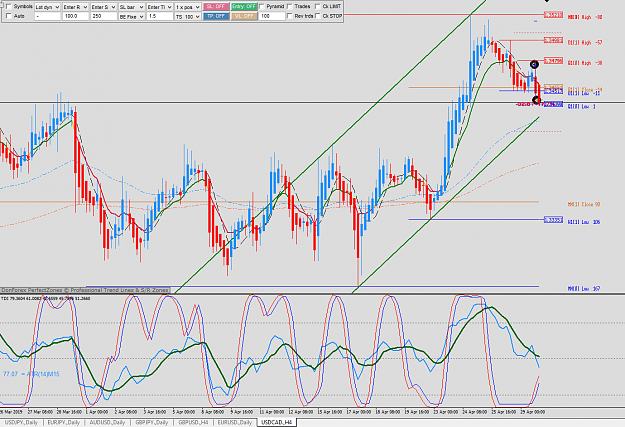The height and width of the screenshot is (427, 625).
Task: Click the TP: OFF button
Action: (216, 16)
